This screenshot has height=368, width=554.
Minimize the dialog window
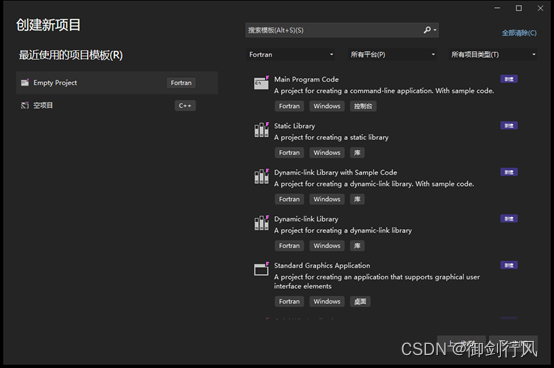point(497,8)
